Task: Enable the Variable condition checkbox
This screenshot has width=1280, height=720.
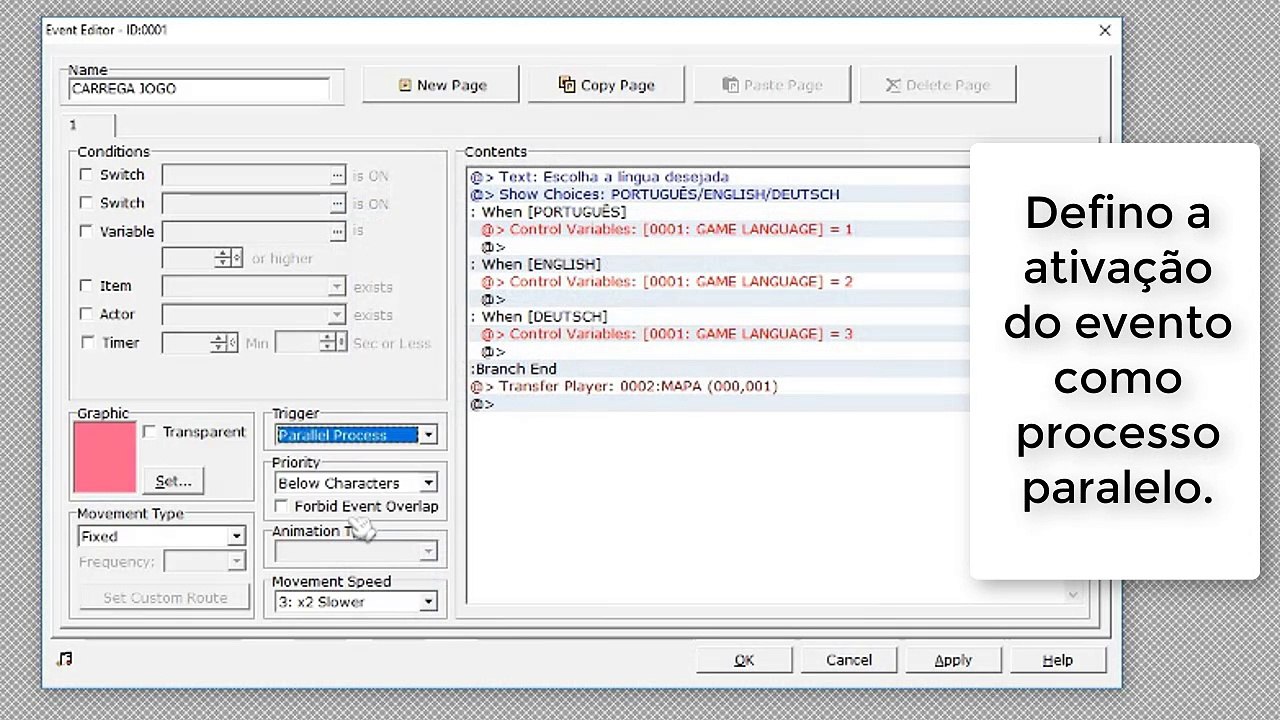Action: (x=87, y=231)
